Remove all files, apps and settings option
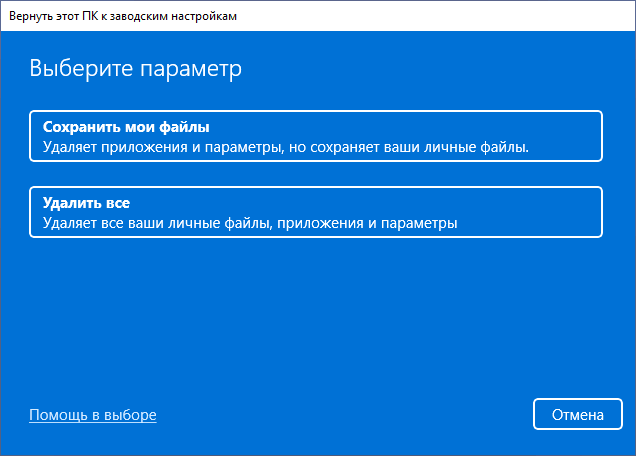The width and height of the screenshot is (636, 456). pyautogui.click(x=315, y=212)
